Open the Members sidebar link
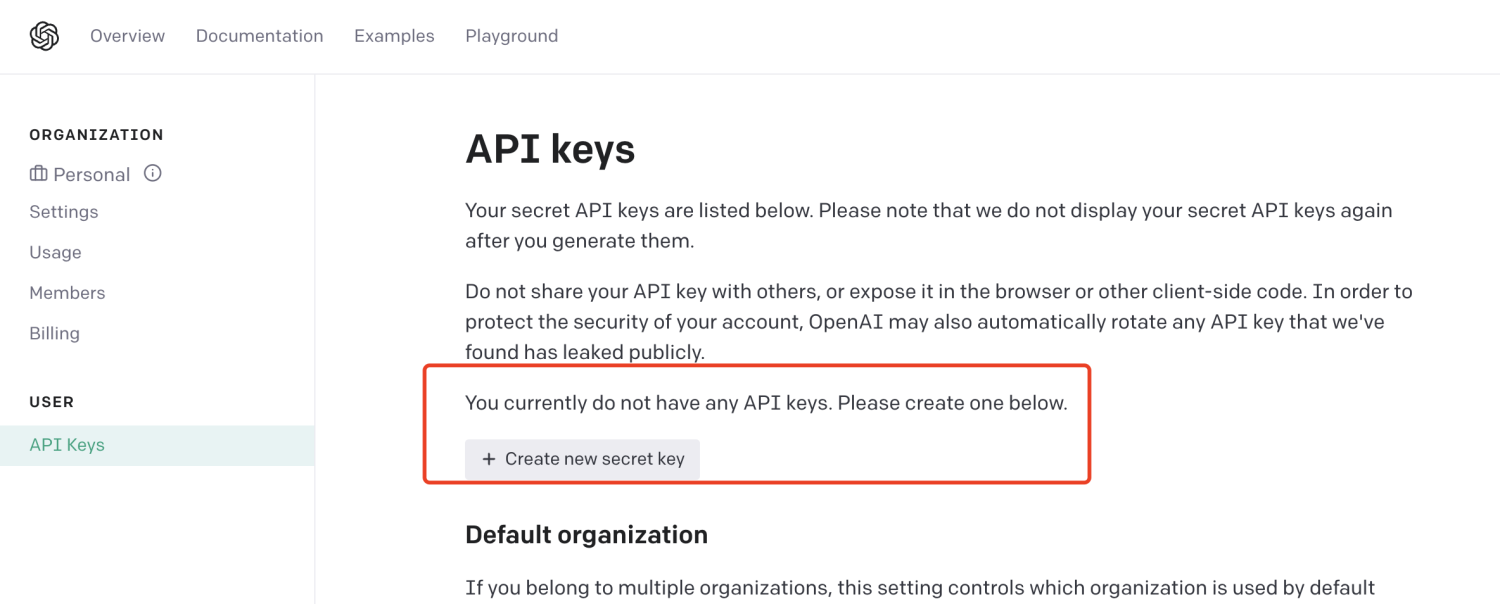The height and width of the screenshot is (604, 1500). click(67, 293)
